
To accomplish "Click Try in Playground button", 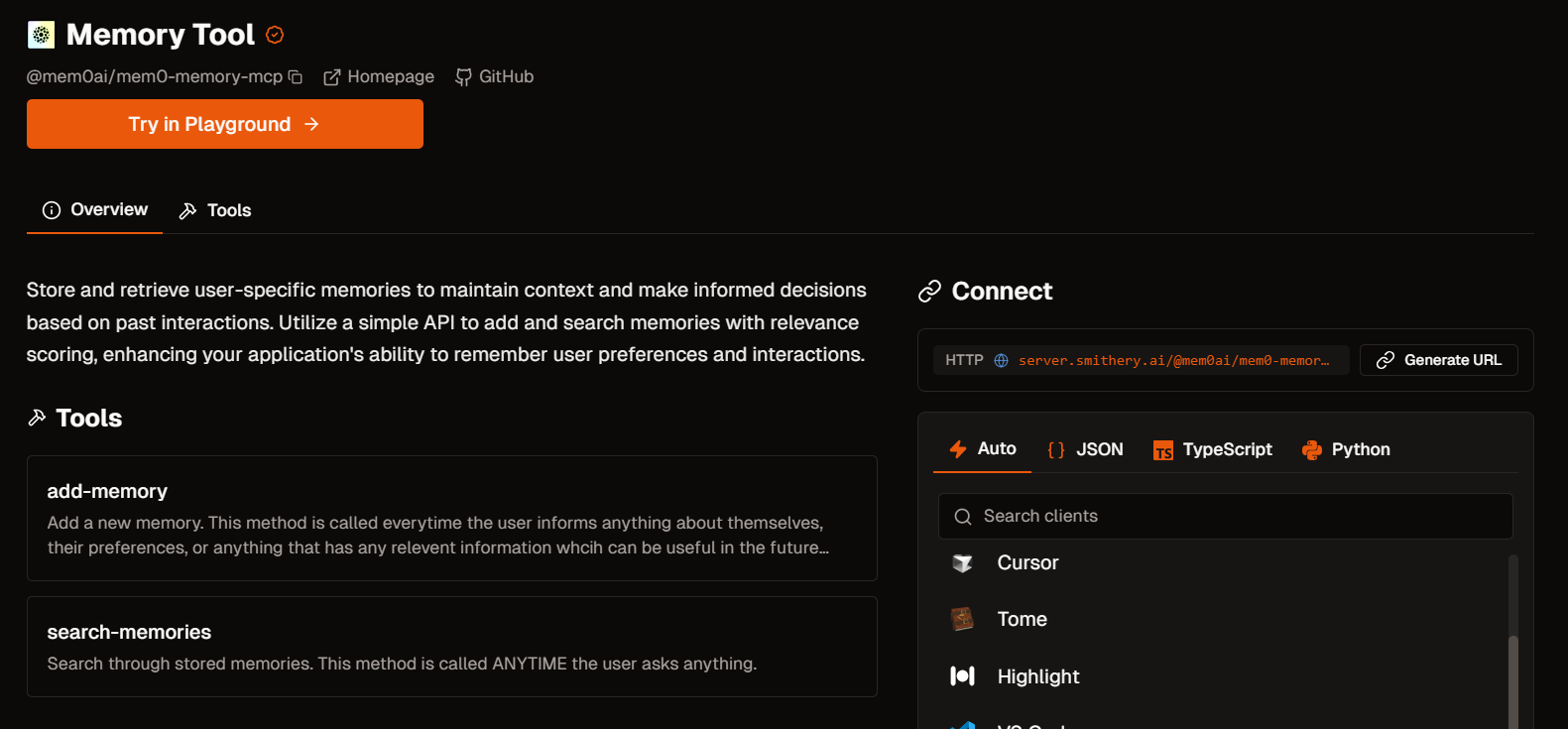I will [x=225, y=124].
